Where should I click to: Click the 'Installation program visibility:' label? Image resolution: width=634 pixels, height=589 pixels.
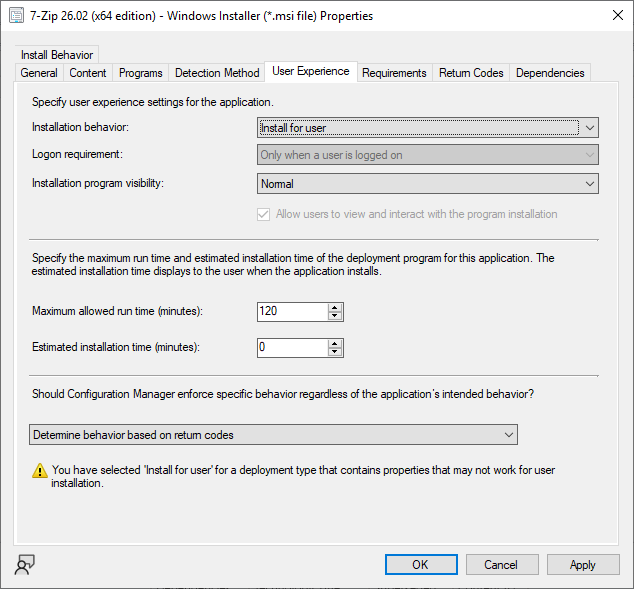(98, 183)
